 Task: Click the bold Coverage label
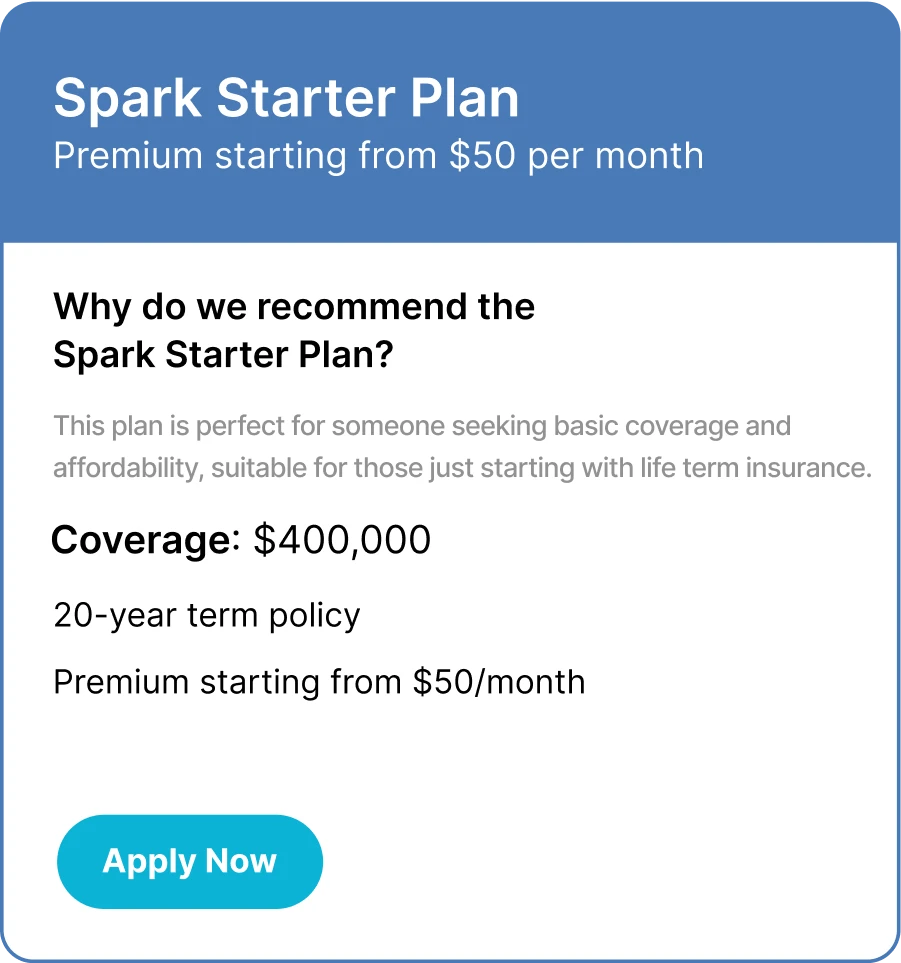tap(146, 540)
